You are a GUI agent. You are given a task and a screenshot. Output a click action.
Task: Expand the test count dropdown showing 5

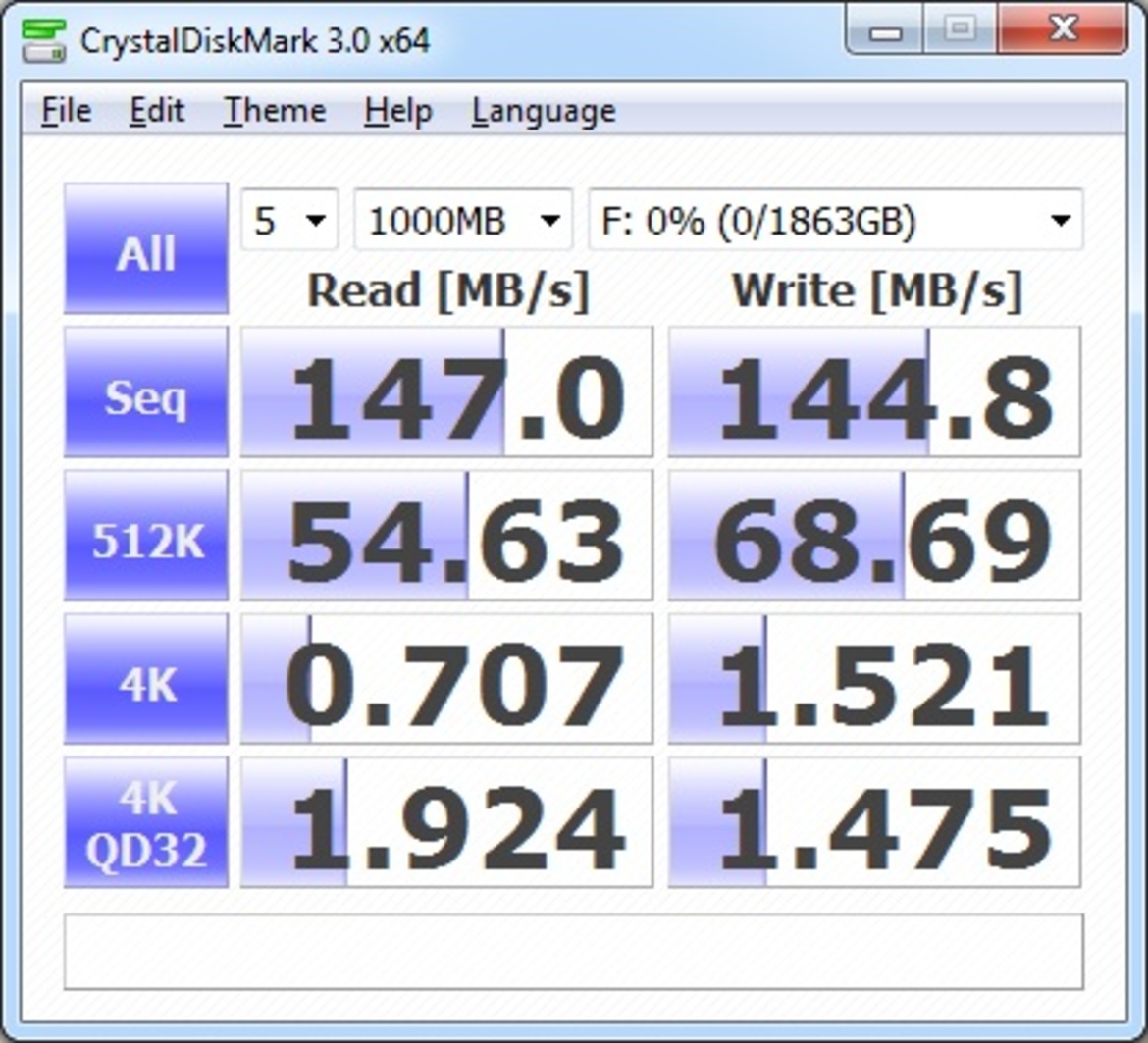(289, 220)
